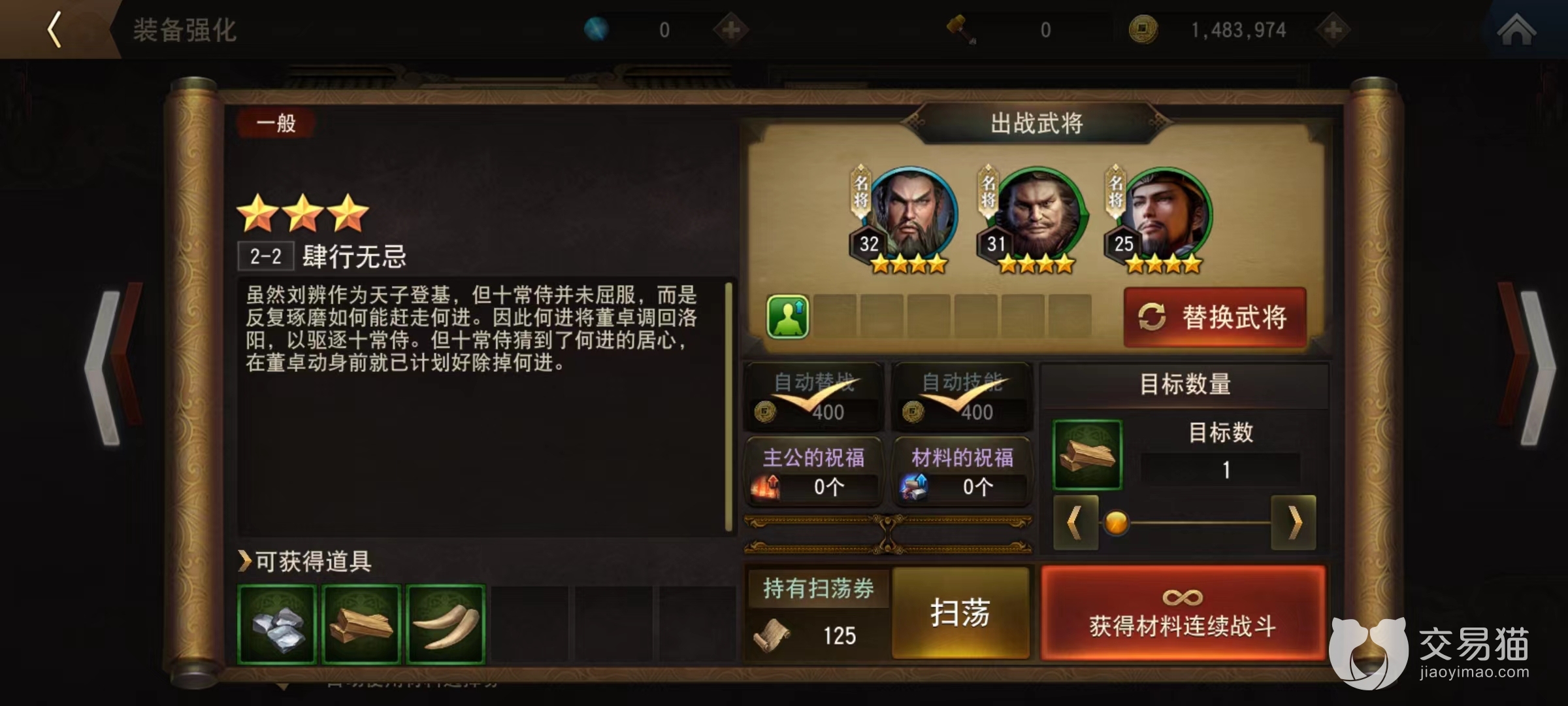Click the 替换武将 replace generals button
Viewport: 1568px width, 706px height.
1215,318
